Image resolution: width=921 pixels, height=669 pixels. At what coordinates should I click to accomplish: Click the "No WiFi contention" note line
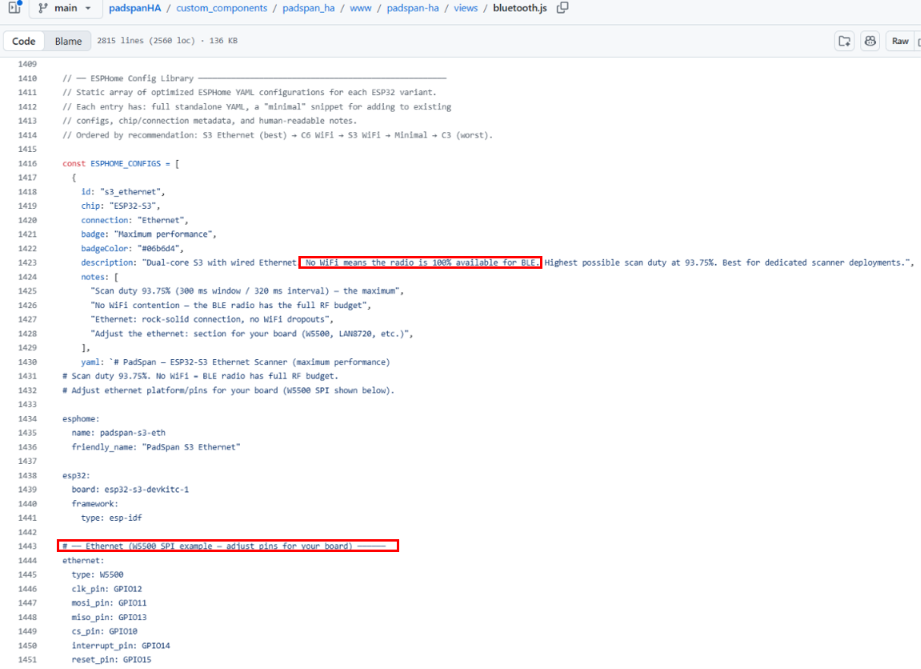(x=231, y=305)
